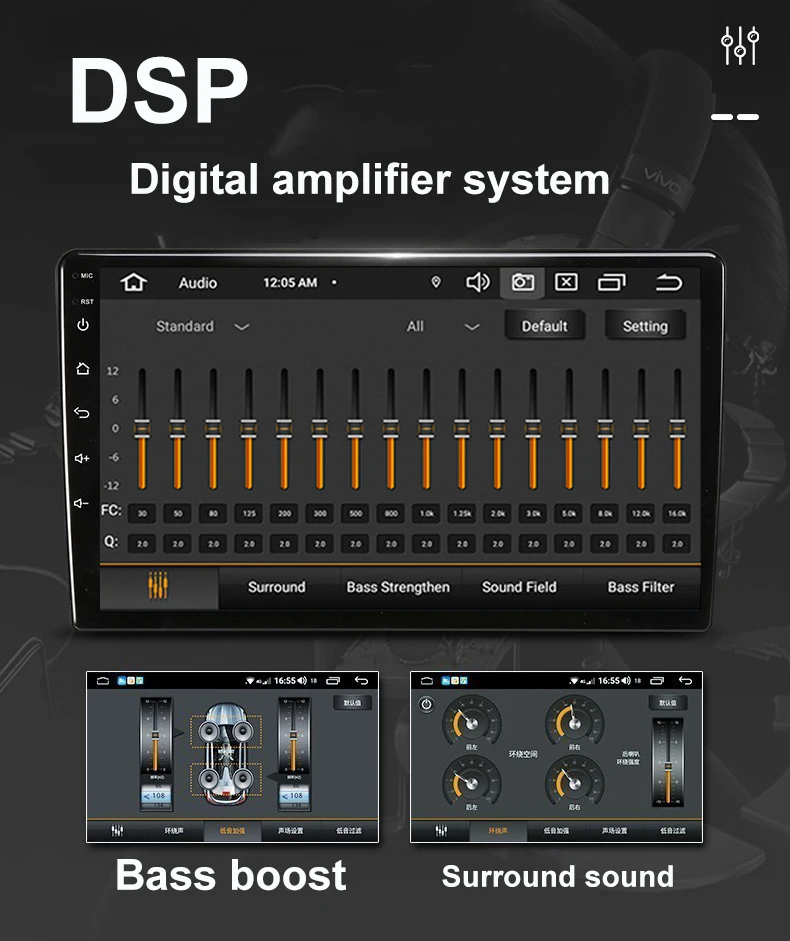Select the FC value box 200
Image resolution: width=790 pixels, height=941 pixels.
click(x=284, y=513)
